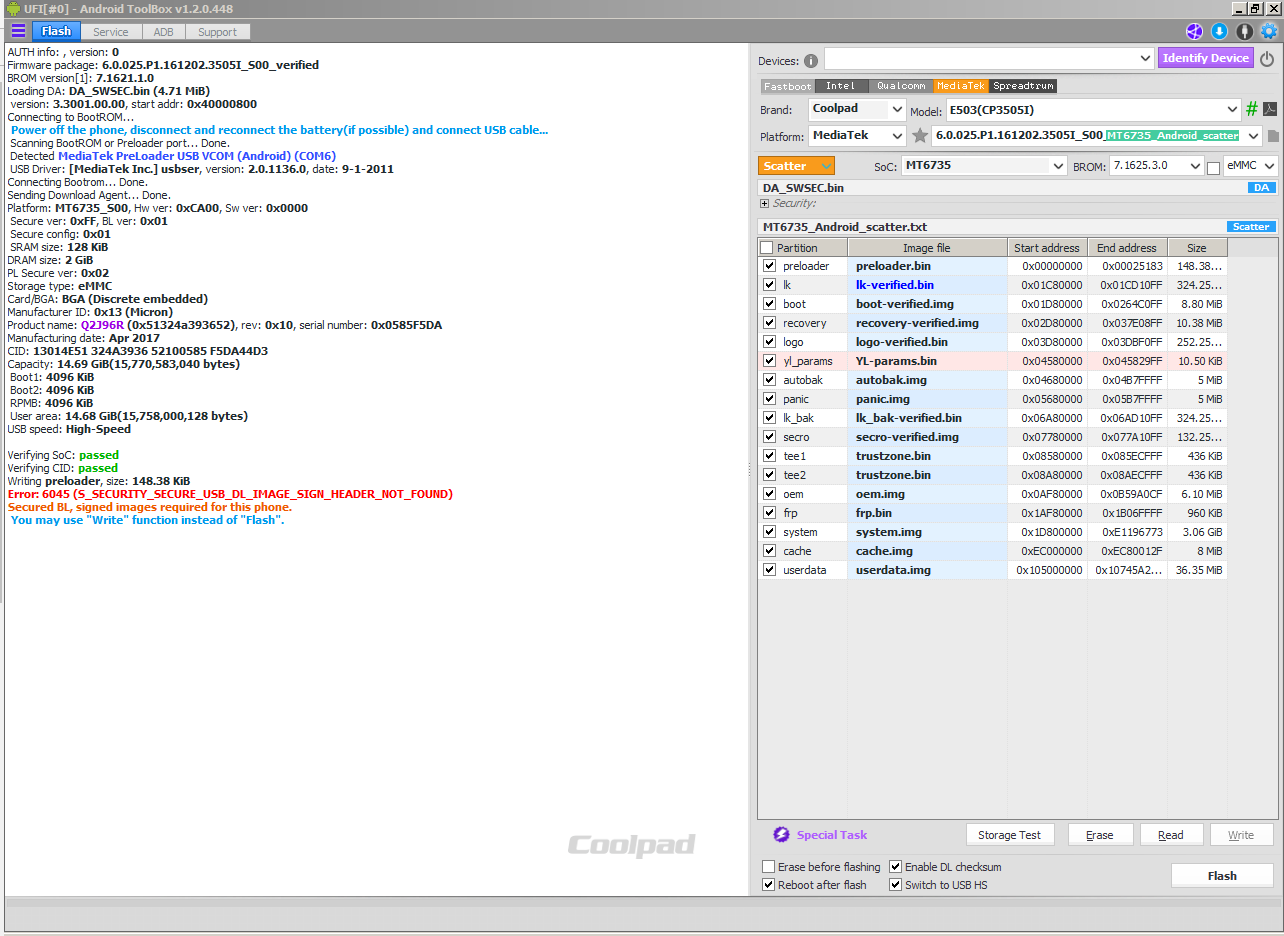This screenshot has width=1284, height=936.
Task: Select the lk-verified.bin image file cell
Action: 927,285
